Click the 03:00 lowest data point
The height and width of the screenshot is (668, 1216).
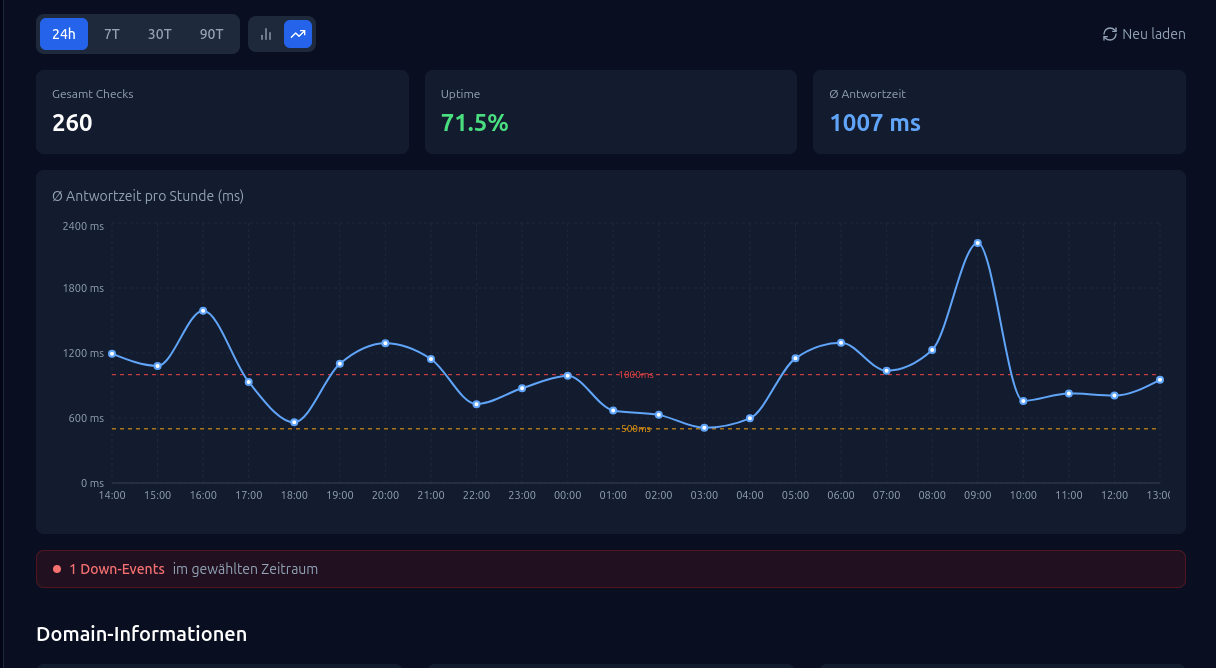(704, 428)
